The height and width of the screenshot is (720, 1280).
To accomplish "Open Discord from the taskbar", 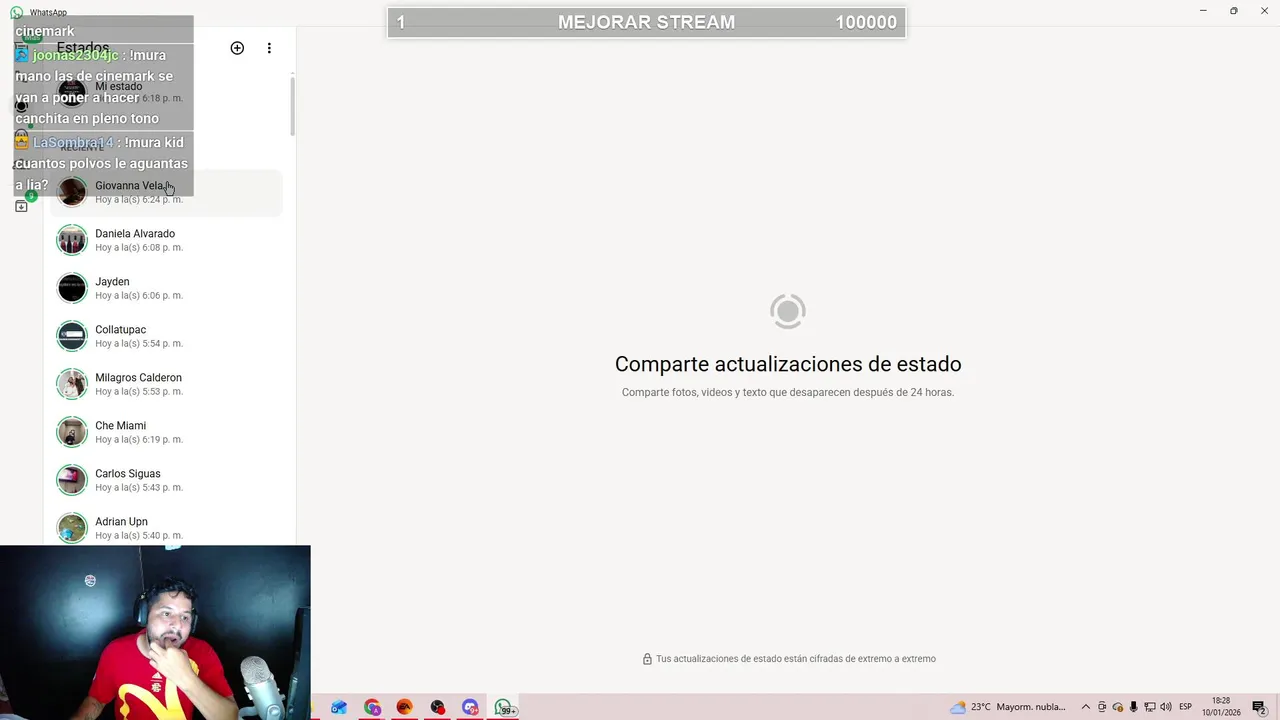I will tap(470, 707).
